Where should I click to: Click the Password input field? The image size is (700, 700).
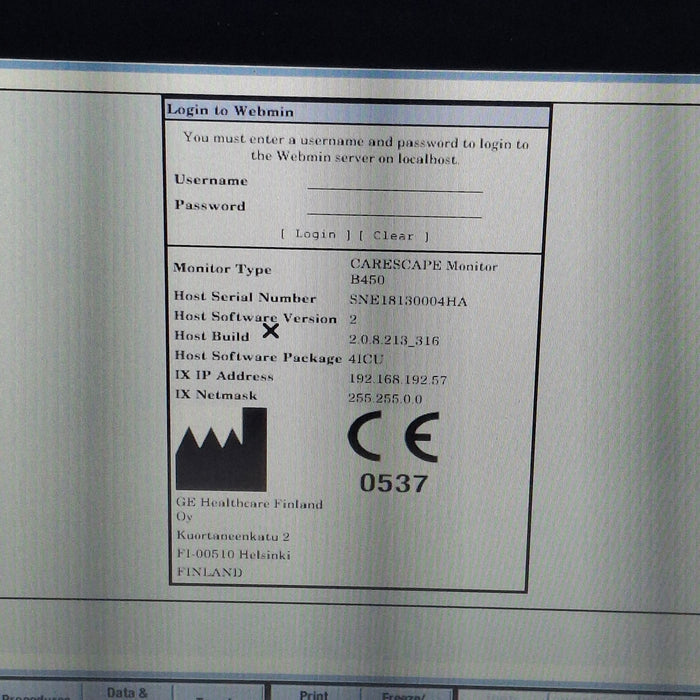395,209
